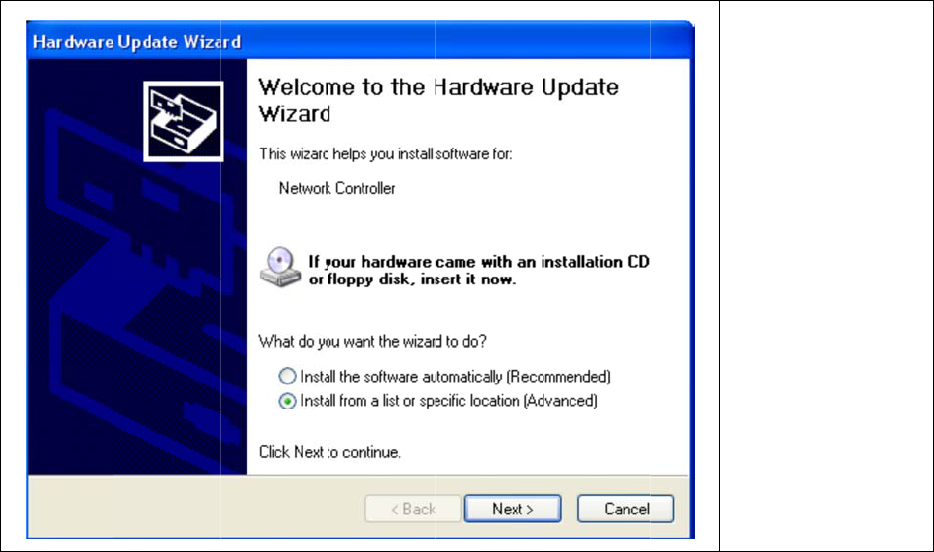Click the Network Controller device name
Screen dimensions: 934x552
[x=337, y=189]
